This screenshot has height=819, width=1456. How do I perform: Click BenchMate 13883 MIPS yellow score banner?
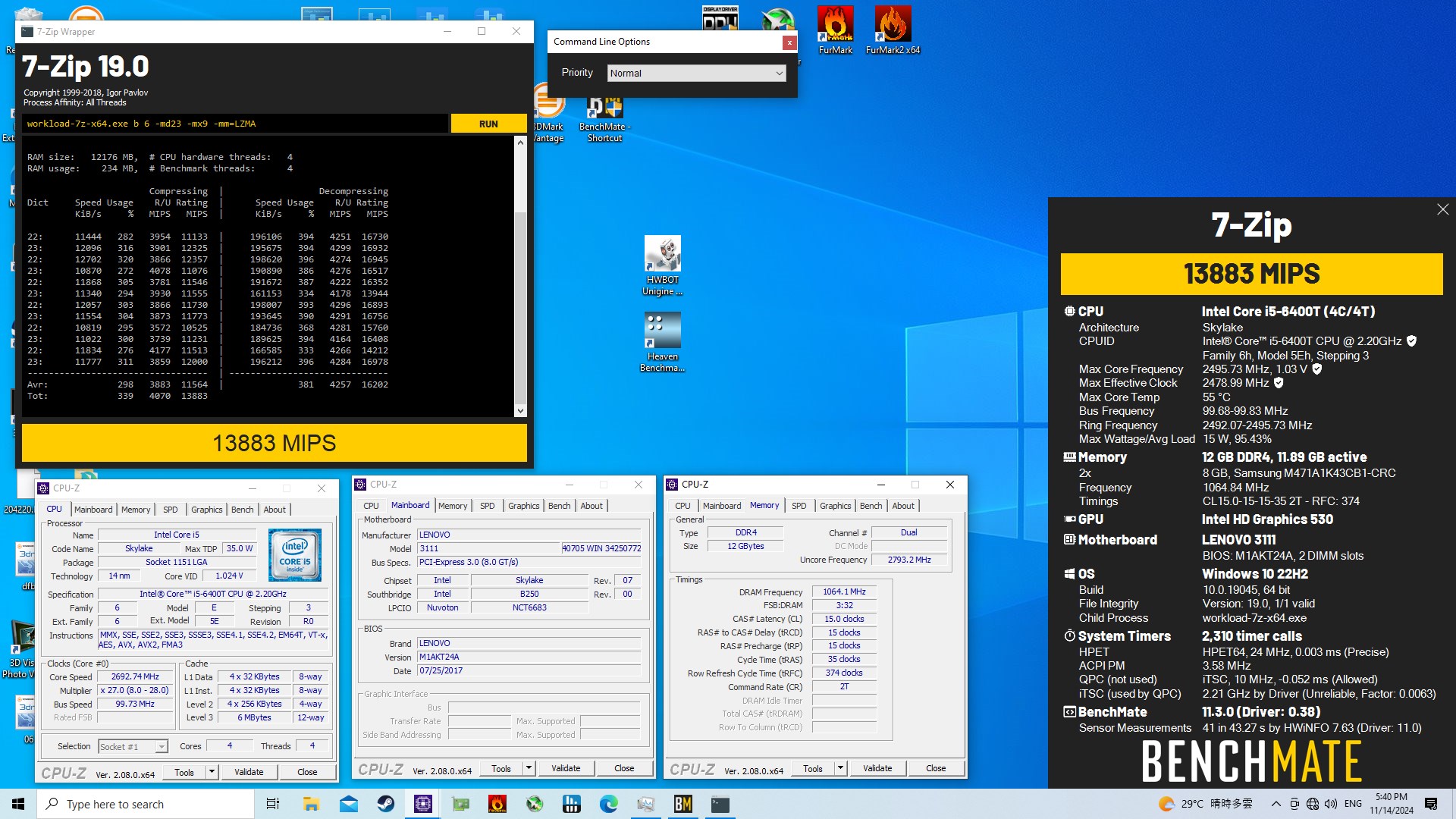pyautogui.click(x=1251, y=274)
